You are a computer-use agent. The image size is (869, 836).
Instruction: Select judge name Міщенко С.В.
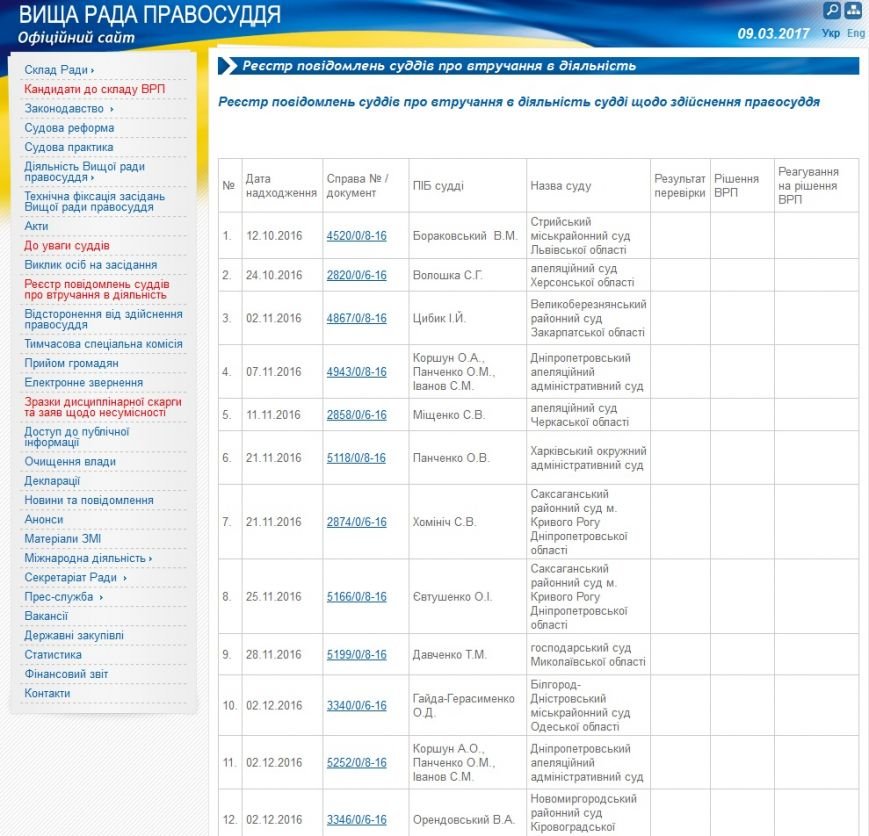(x=448, y=415)
